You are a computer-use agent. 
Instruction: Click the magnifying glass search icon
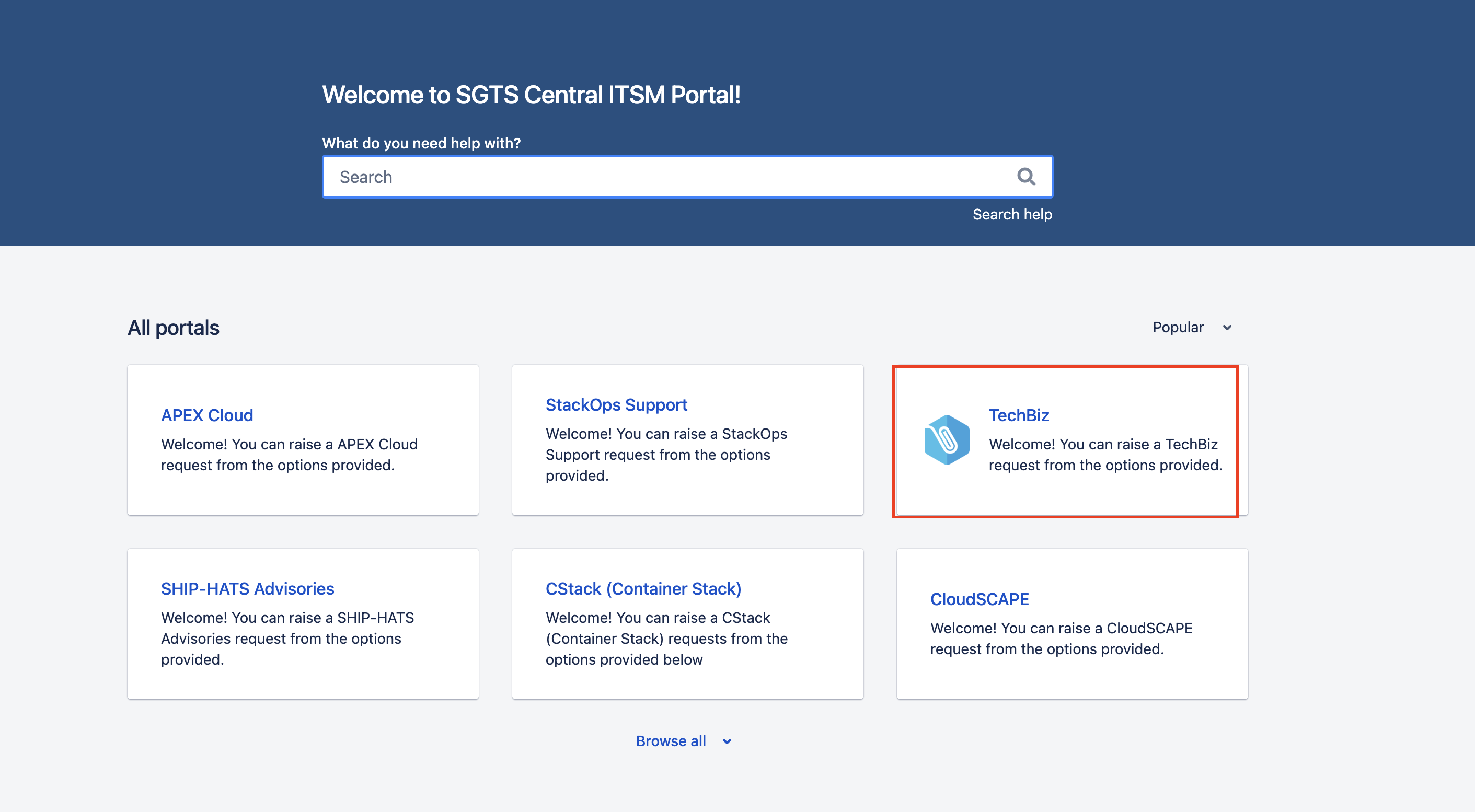pos(1025,177)
